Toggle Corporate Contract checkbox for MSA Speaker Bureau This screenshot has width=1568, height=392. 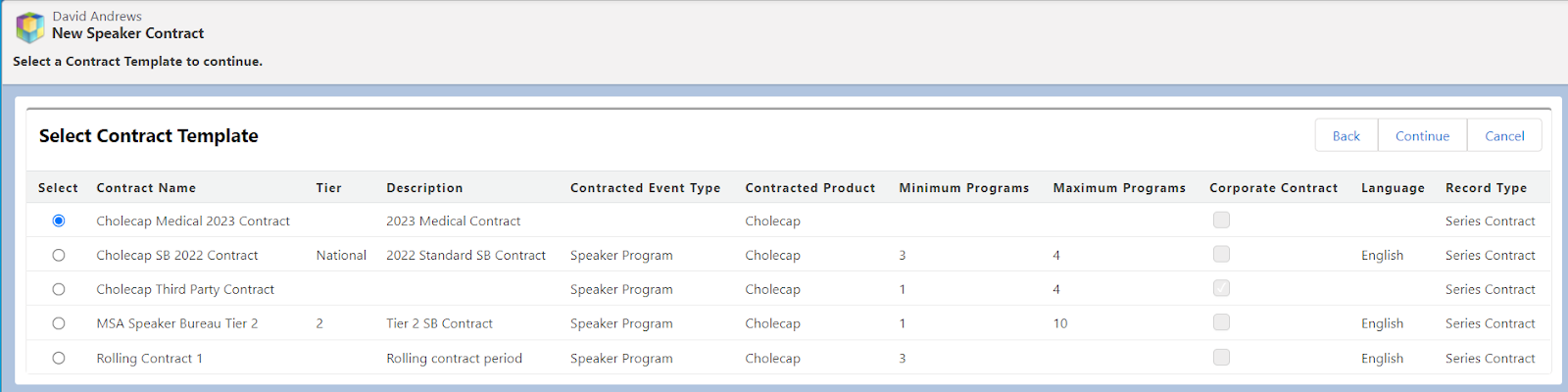point(1221,322)
